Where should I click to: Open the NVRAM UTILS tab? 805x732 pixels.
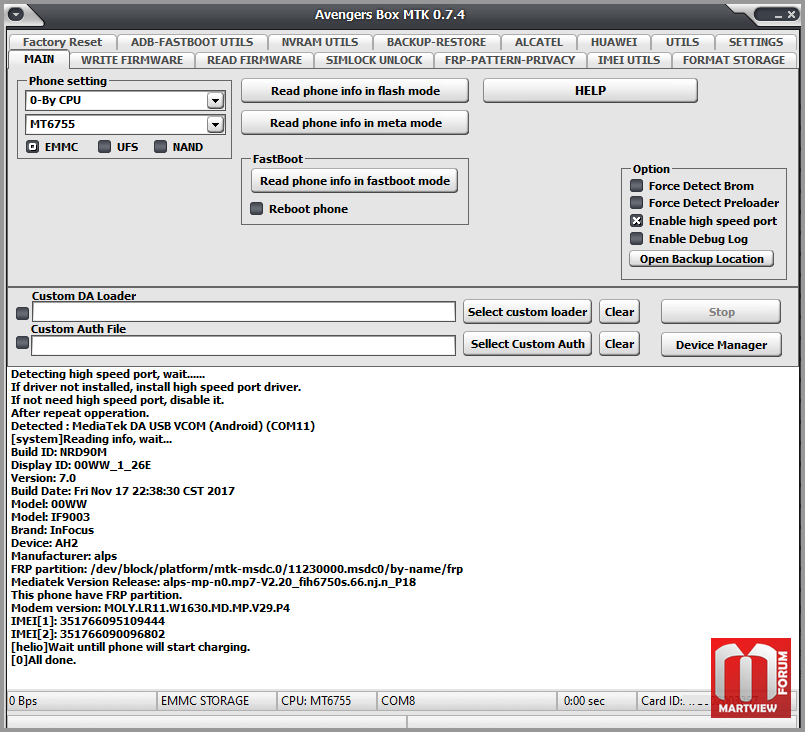click(320, 42)
